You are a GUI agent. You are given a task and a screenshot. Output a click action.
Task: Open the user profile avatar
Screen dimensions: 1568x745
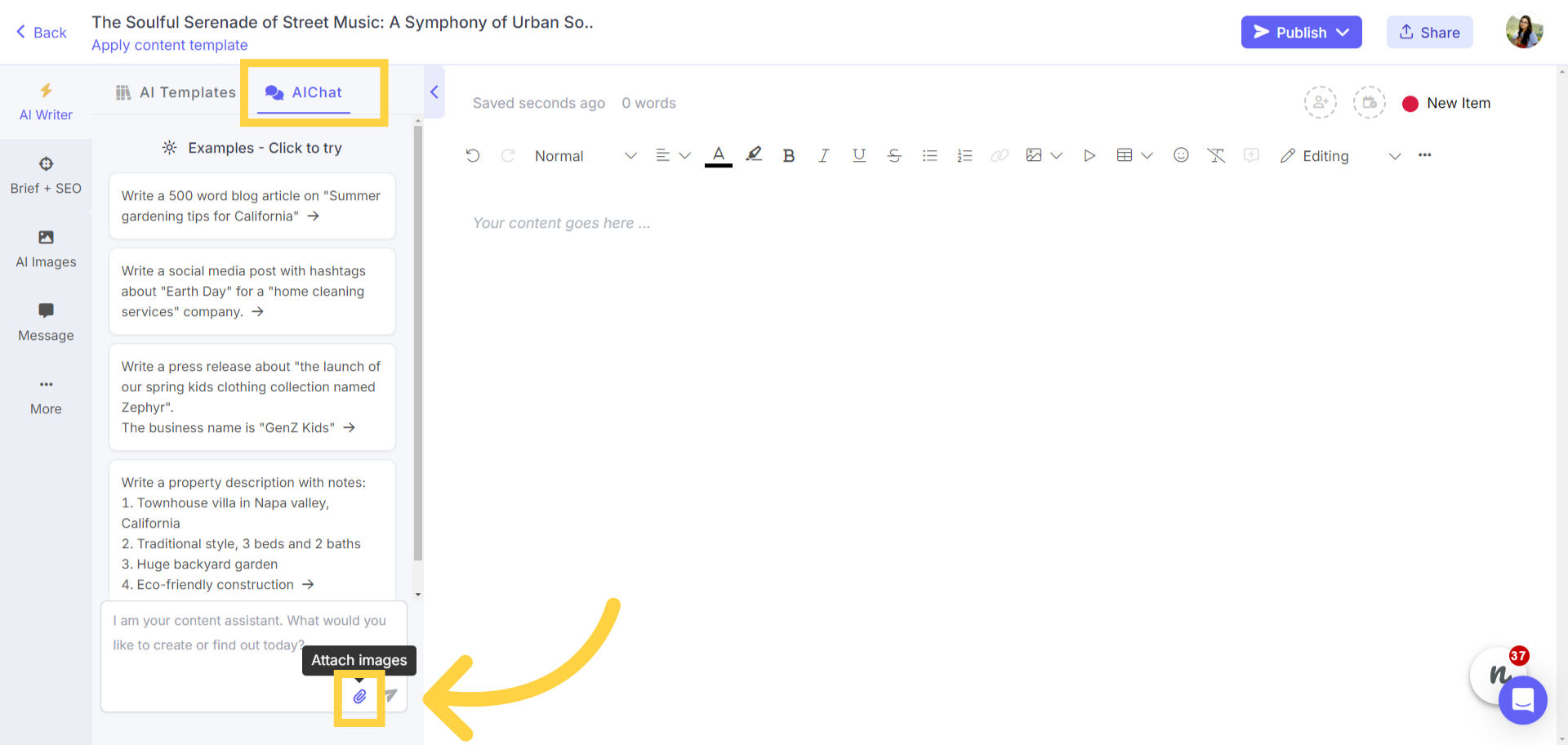click(1524, 32)
